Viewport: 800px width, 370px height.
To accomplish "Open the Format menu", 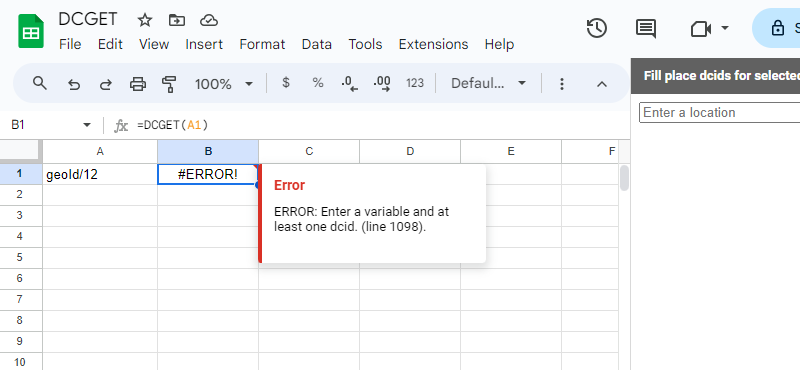I will (262, 44).
